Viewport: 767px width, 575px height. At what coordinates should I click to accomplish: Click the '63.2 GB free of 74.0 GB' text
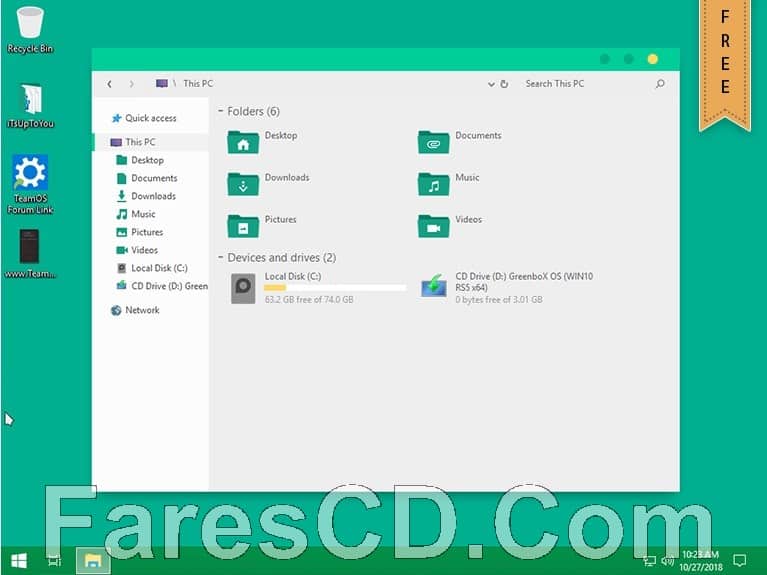point(309,299)
